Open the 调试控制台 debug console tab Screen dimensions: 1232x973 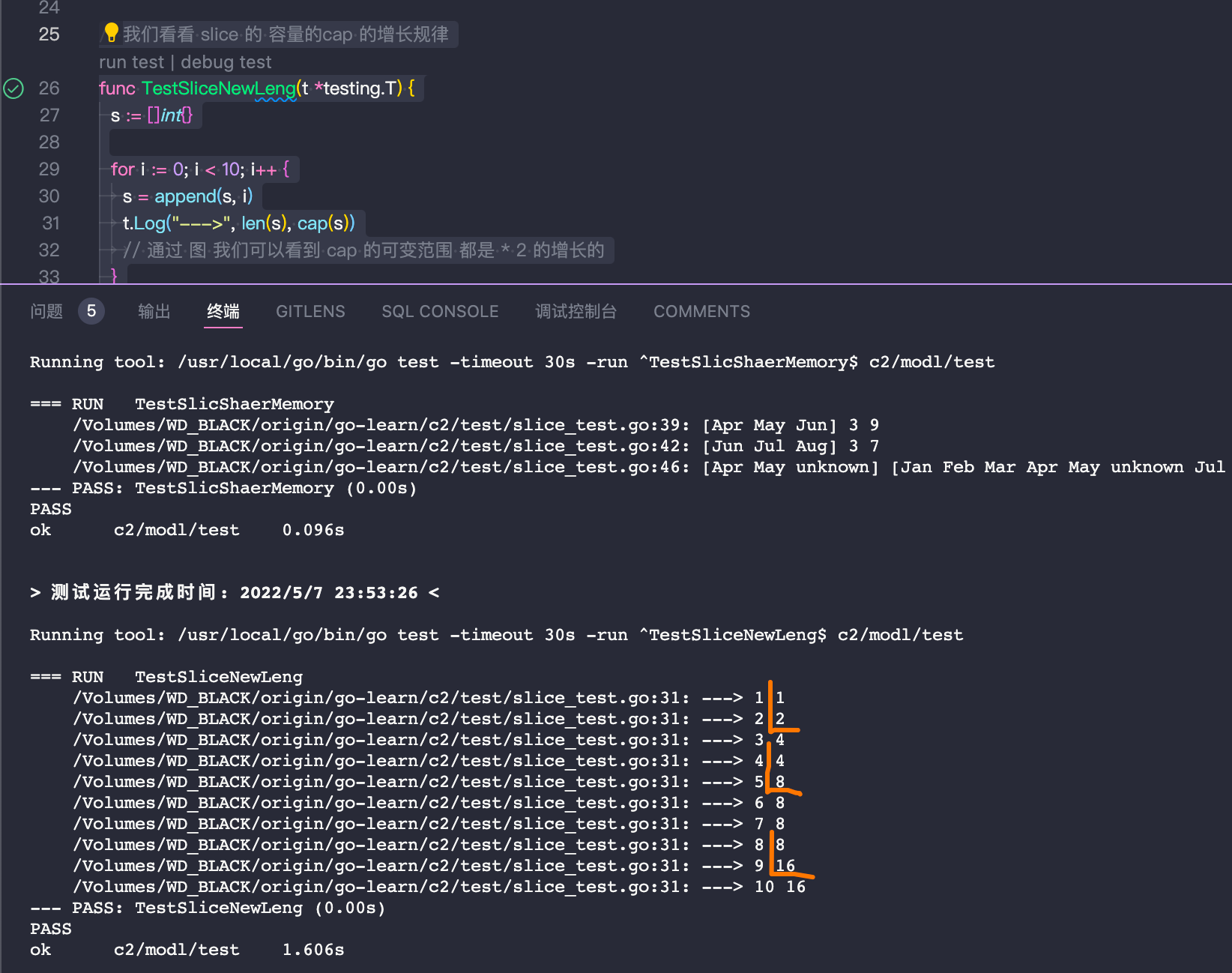576,311
